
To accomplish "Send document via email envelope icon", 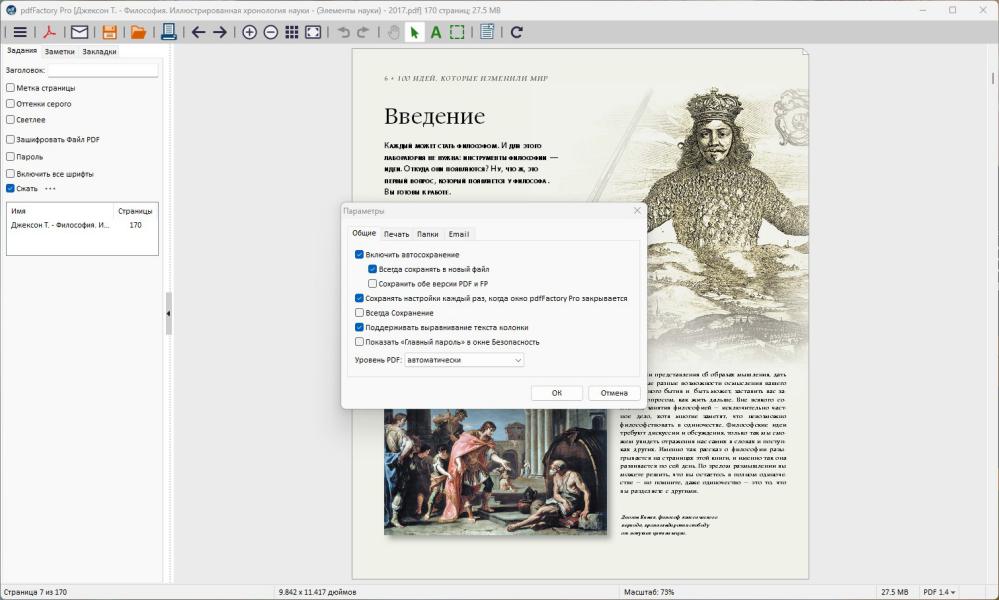I will point(79,32).
